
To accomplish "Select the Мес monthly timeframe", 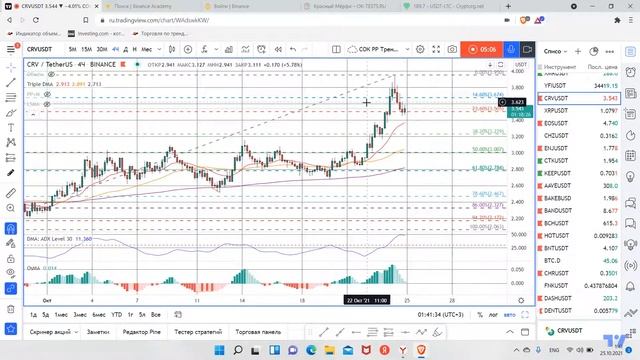I will coord(147,49).
